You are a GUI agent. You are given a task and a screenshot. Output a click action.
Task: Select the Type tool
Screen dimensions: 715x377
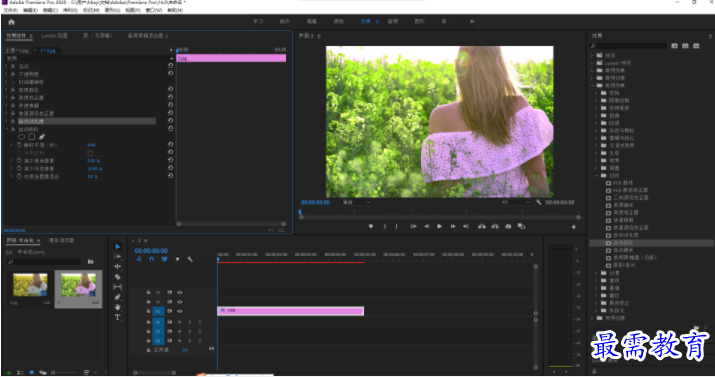(x=118, y=317)
